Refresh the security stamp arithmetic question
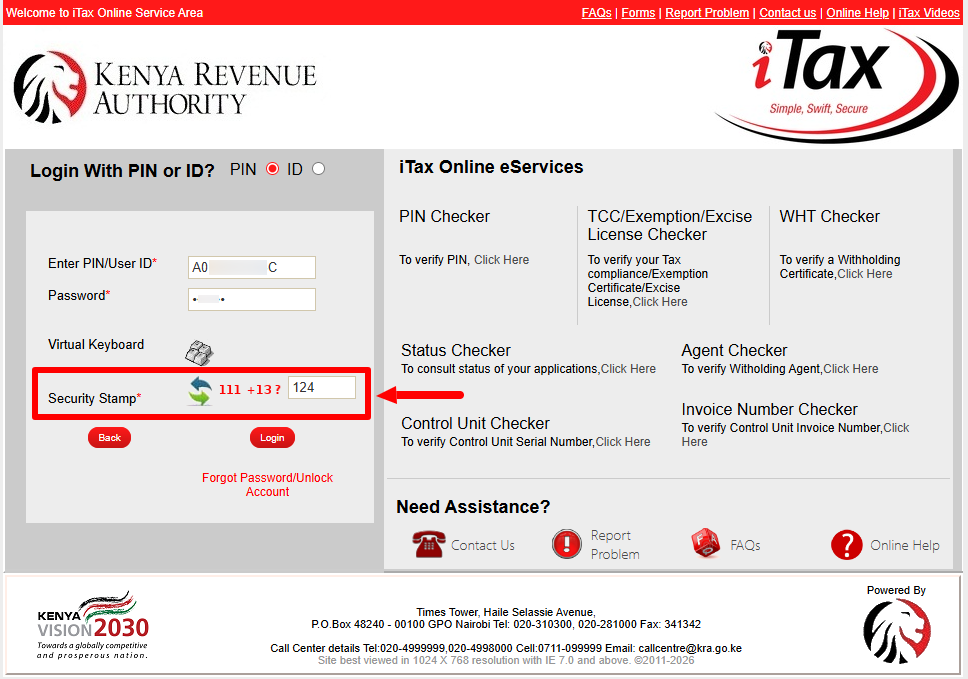Viewport: 968px width, 679px height. point(199,391)
